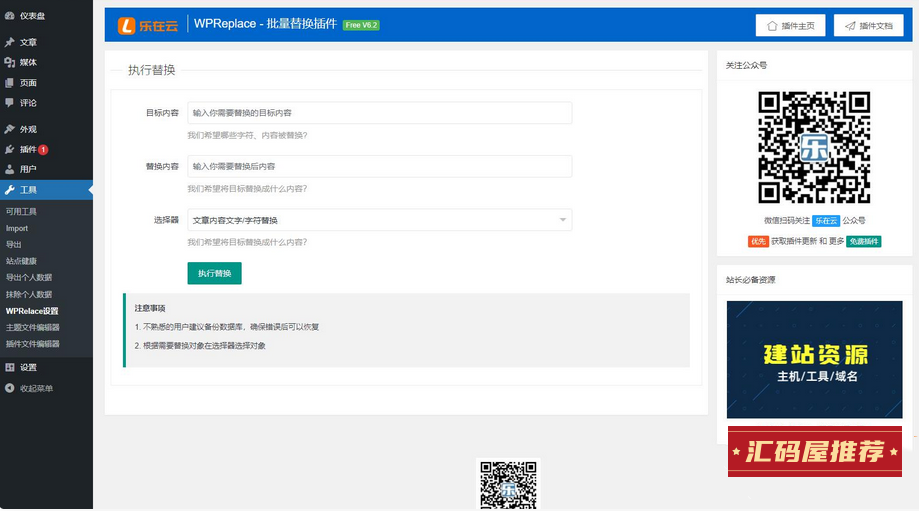Image resolution: width=919 pixels, height=511 pixels.
Task: Select 站点健康 submenu entry
Action: click(x=21, y=261)
